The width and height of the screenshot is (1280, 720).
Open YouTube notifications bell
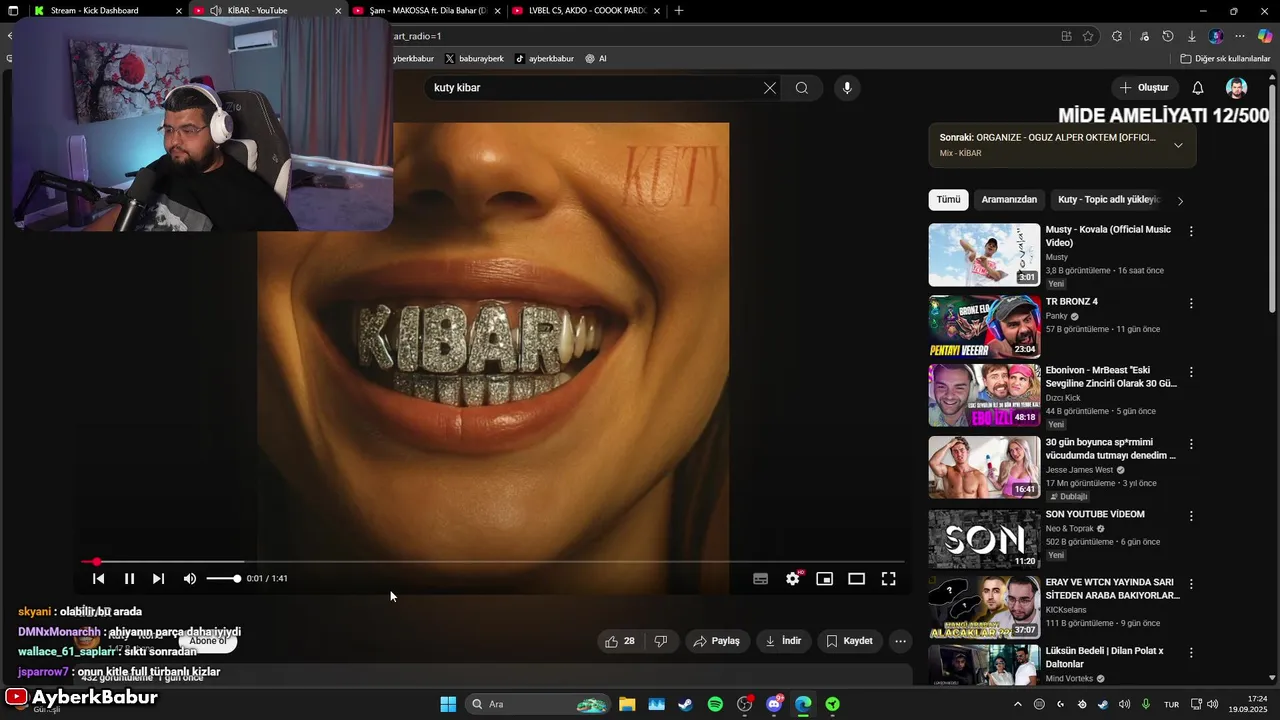click(x=1198, y=88)
